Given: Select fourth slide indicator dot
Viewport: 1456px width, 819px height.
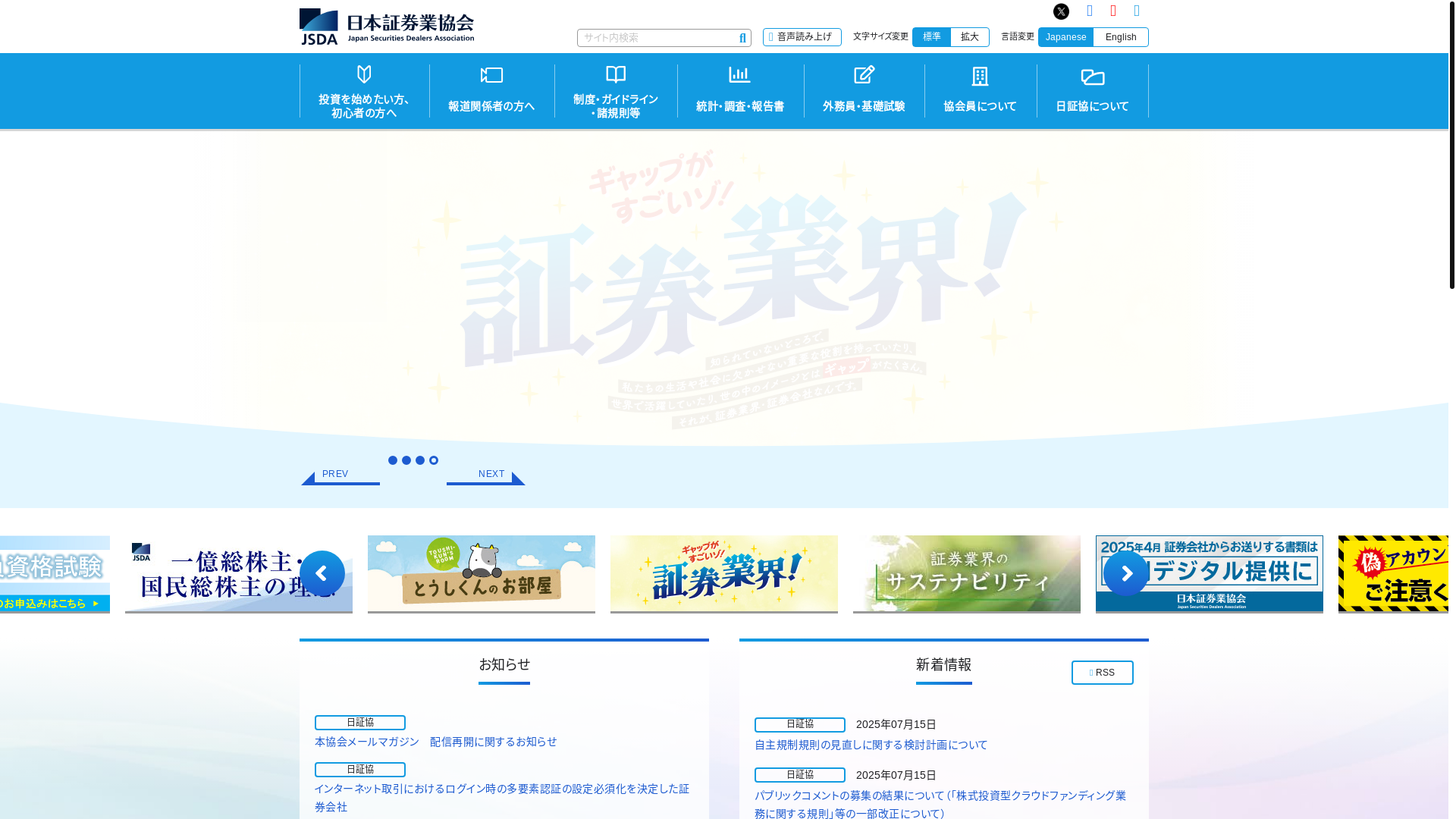Looking at the screenshot, I should pyautogui.click(x=434, y=460).
